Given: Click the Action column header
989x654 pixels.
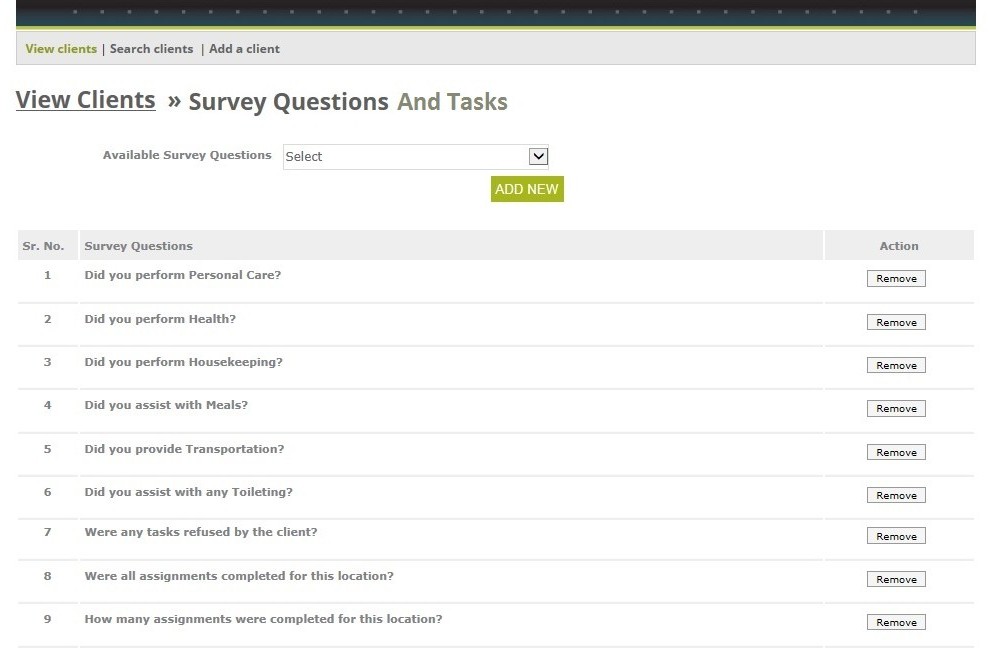Looking at the screenshot, I should click(x=898, y=246).
